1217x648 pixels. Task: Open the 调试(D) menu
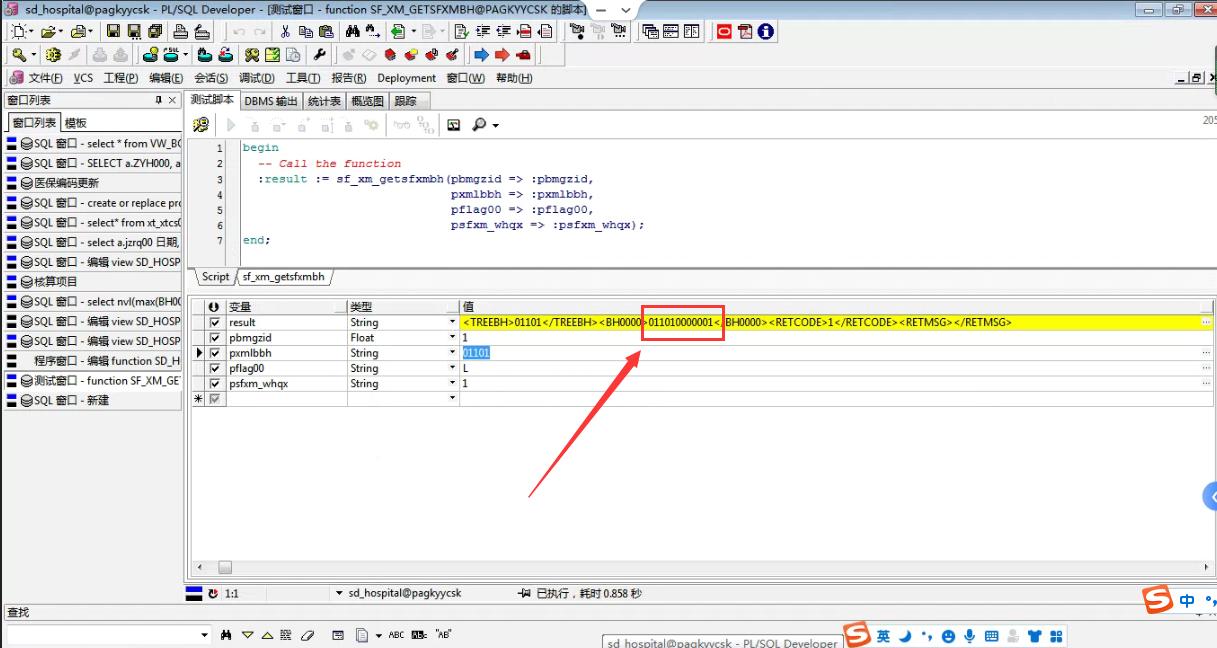(x=256, y=78)
